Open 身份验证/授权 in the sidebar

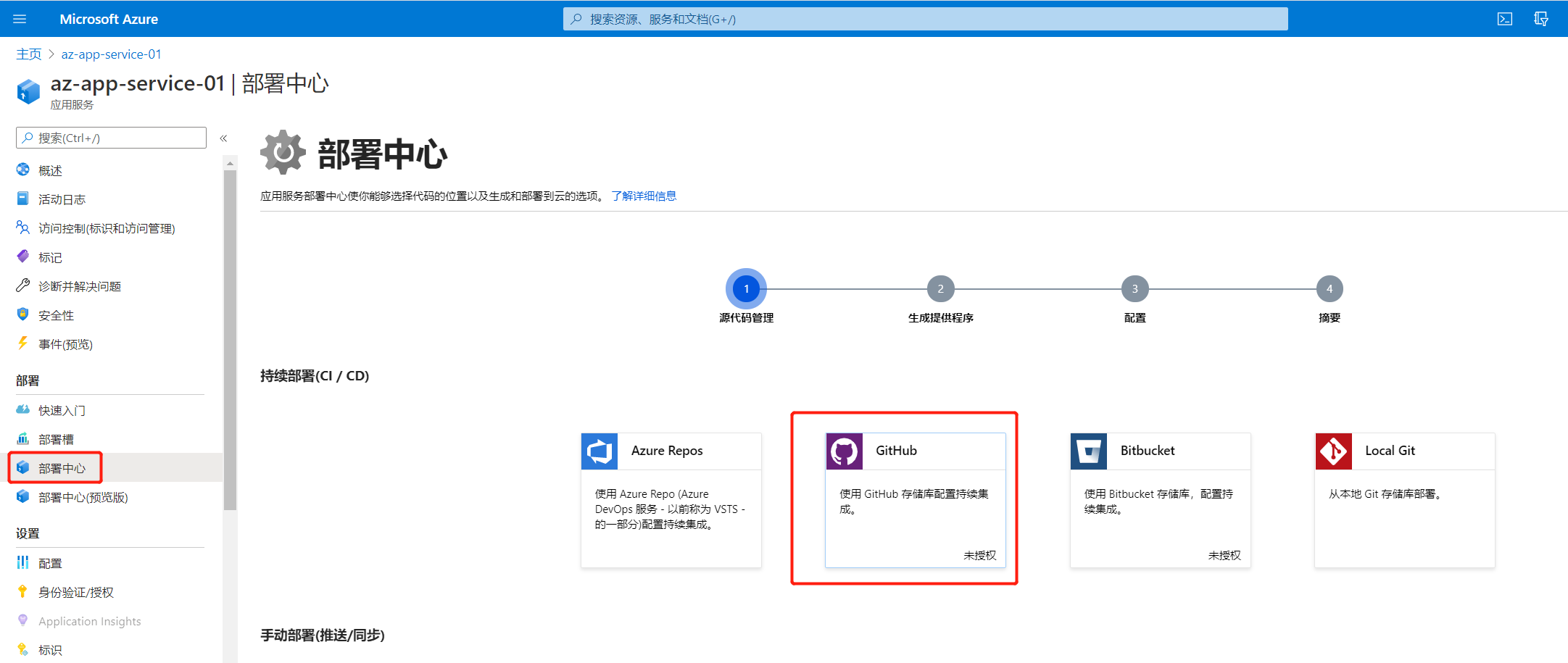pyautogui.click(x=76, y=592)
